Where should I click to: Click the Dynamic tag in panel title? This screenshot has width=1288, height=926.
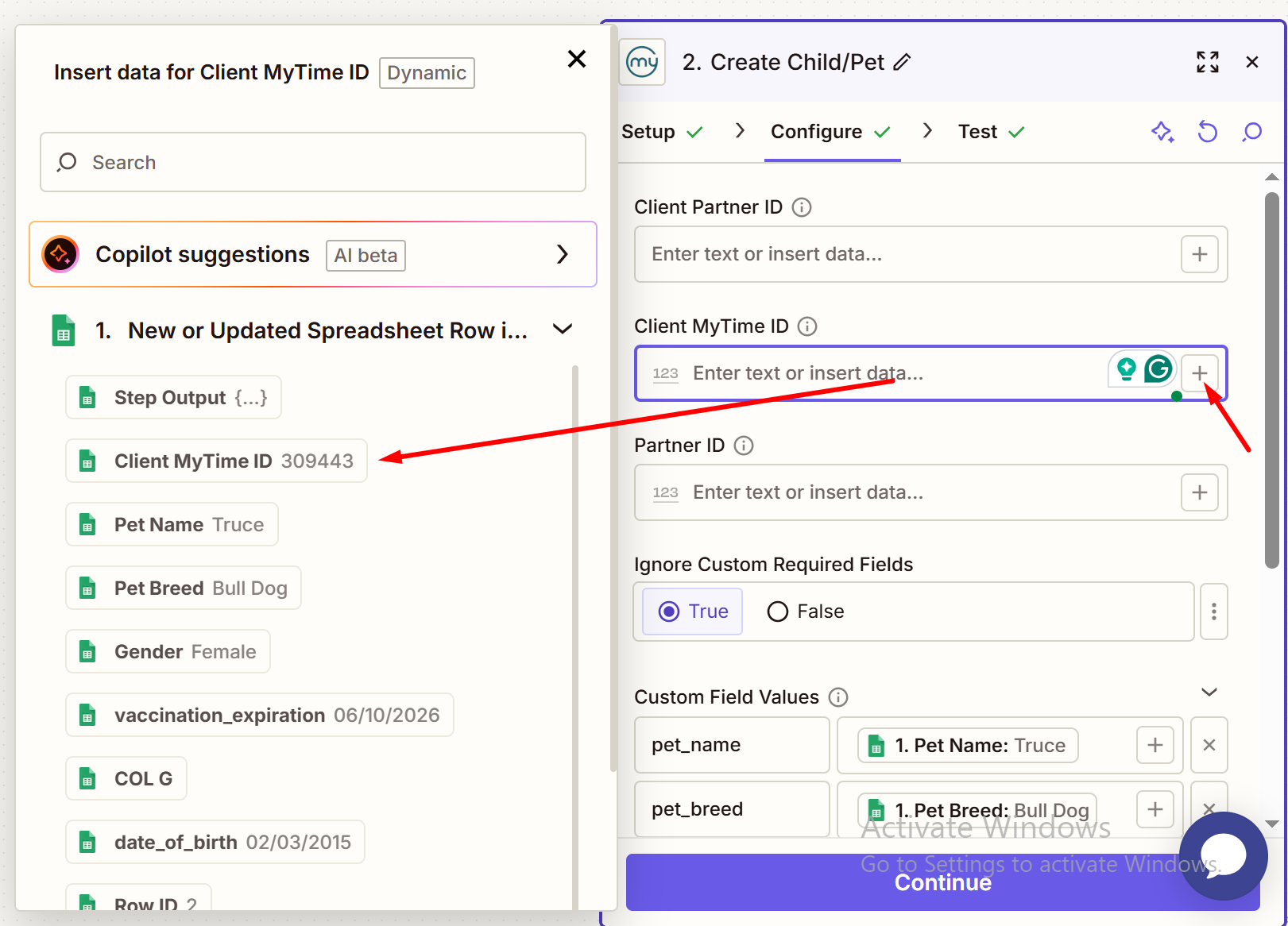427,73
